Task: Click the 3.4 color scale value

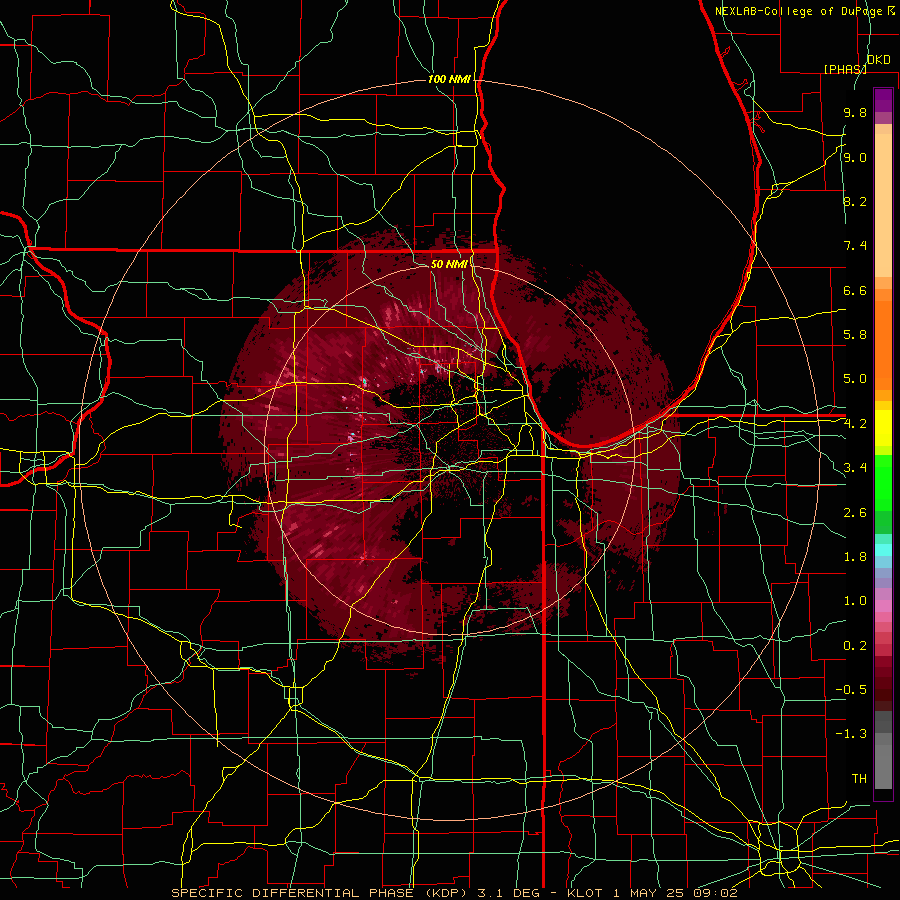Action: (855, 467)
